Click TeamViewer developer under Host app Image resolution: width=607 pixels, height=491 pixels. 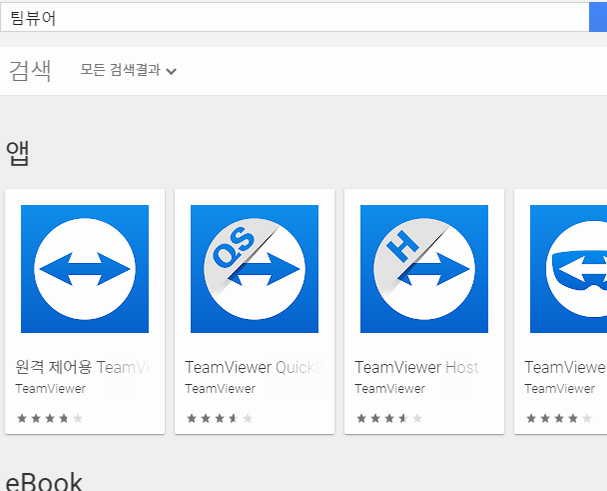(390, 389)
